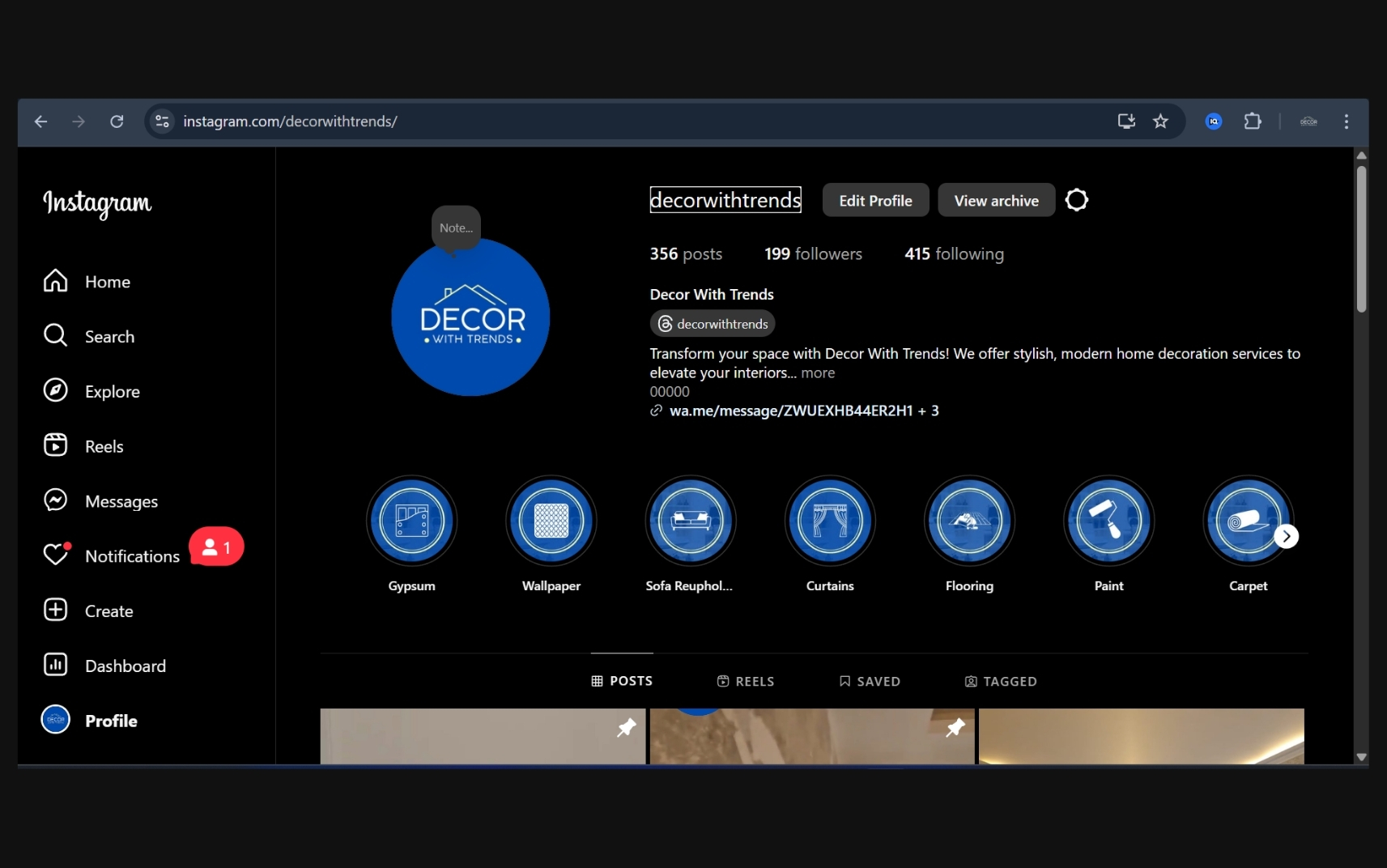This screenshot has width=1387, height=868.
Task: Click the Edit Profile button
Action: click(875, 201)
